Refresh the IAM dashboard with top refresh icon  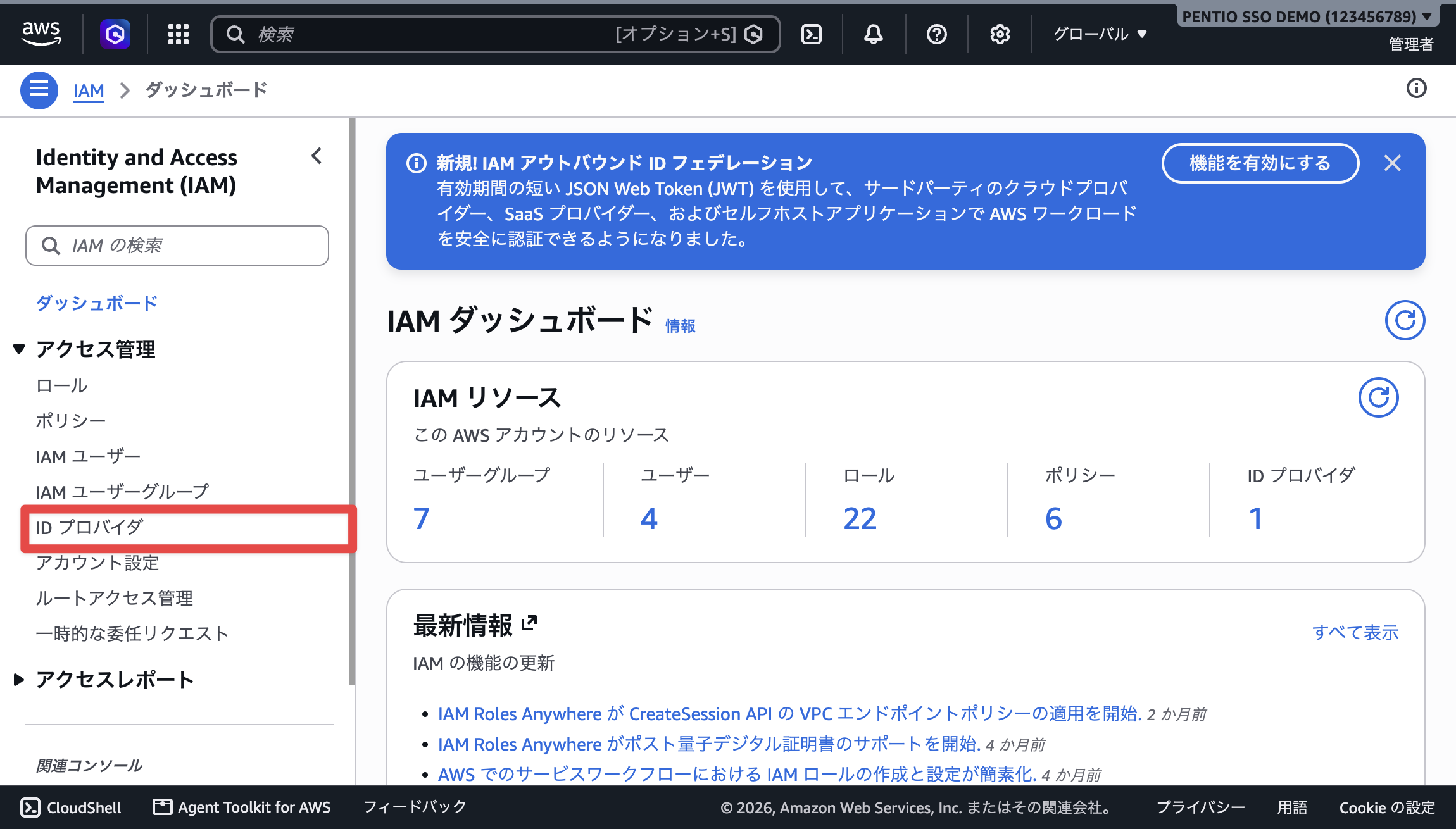point(1405,320)
